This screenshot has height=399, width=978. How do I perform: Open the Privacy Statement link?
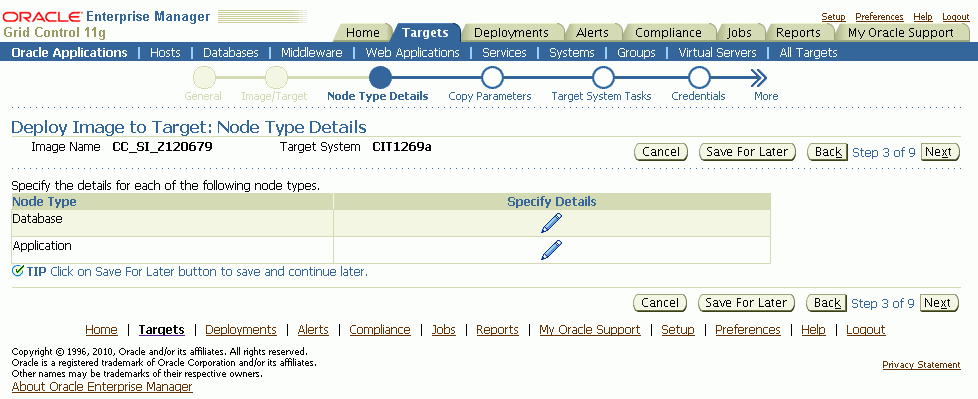click(x=921, y=365)
